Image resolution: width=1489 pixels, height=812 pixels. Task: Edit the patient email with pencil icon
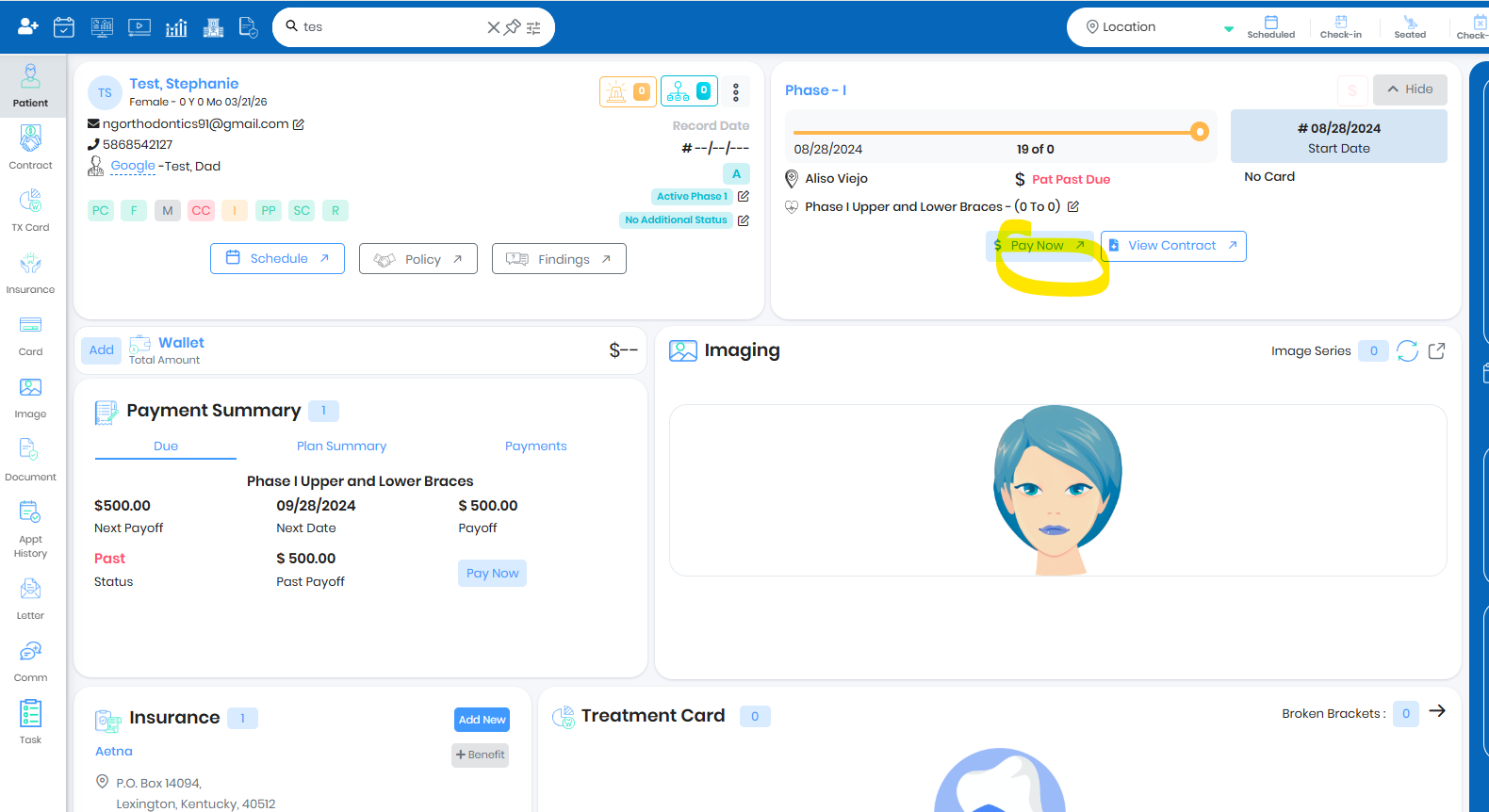pyautogui.click(x=299, y=124)
